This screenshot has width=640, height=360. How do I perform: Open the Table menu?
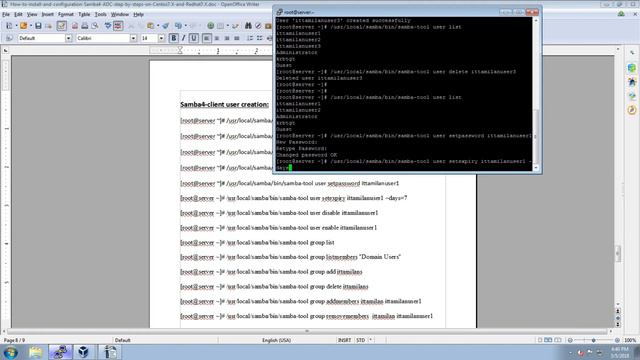84,14
